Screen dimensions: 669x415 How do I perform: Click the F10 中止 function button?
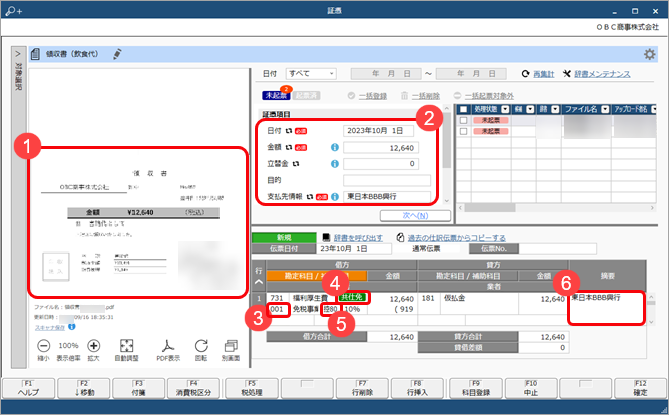(x=531, y=388)
